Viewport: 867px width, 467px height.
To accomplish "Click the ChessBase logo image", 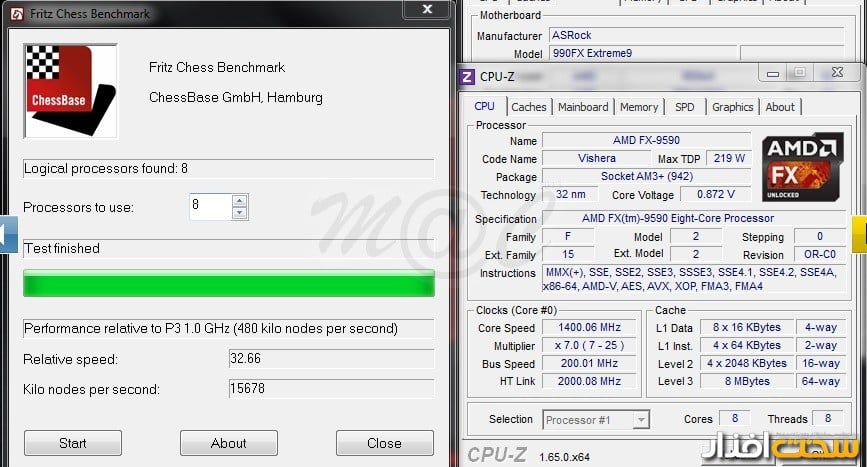I will [x=70, y=91].
